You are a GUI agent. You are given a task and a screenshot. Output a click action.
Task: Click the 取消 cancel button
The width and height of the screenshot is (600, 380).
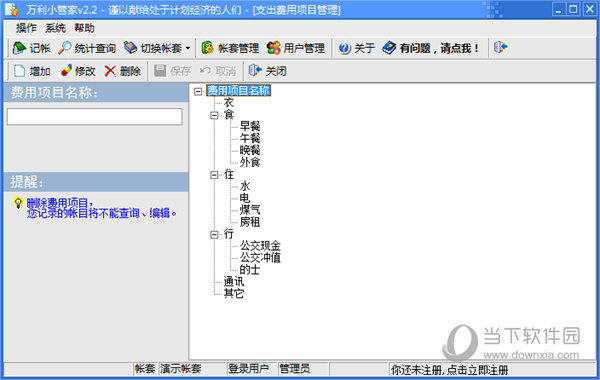tap(217, 71)
